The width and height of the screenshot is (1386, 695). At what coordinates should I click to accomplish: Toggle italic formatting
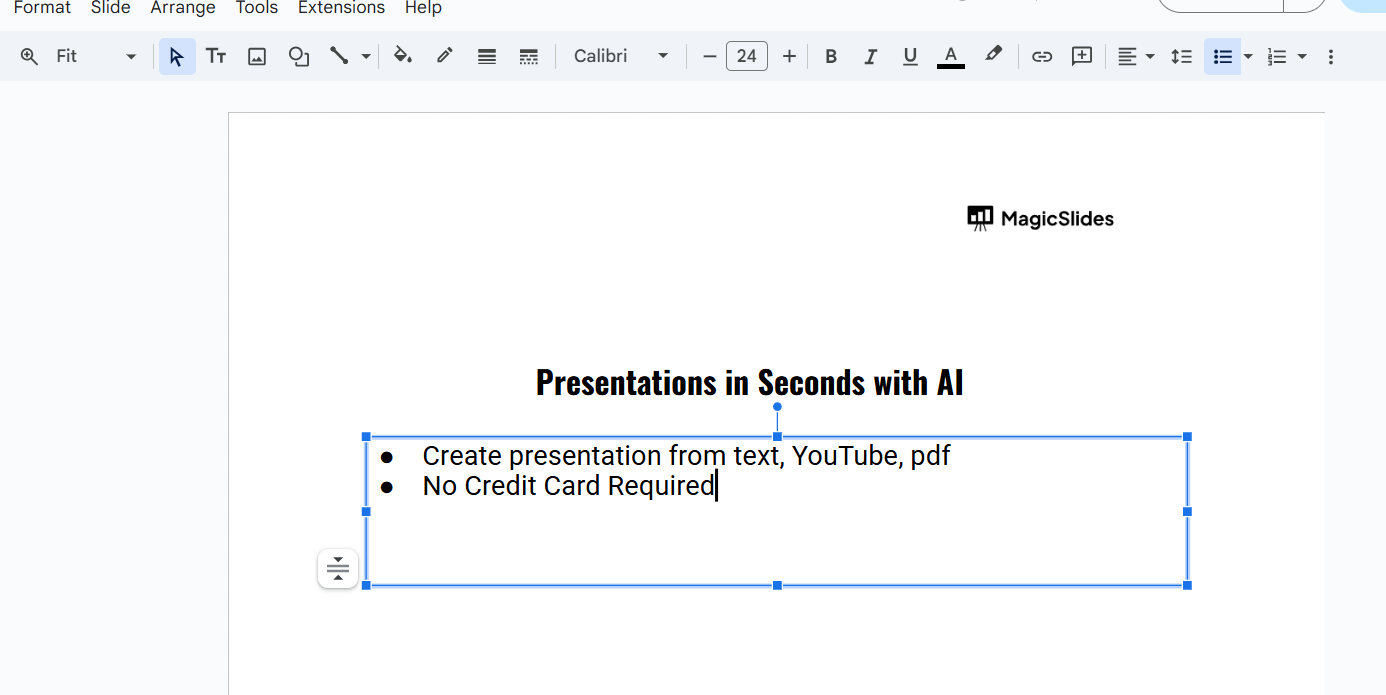[870, 57]
